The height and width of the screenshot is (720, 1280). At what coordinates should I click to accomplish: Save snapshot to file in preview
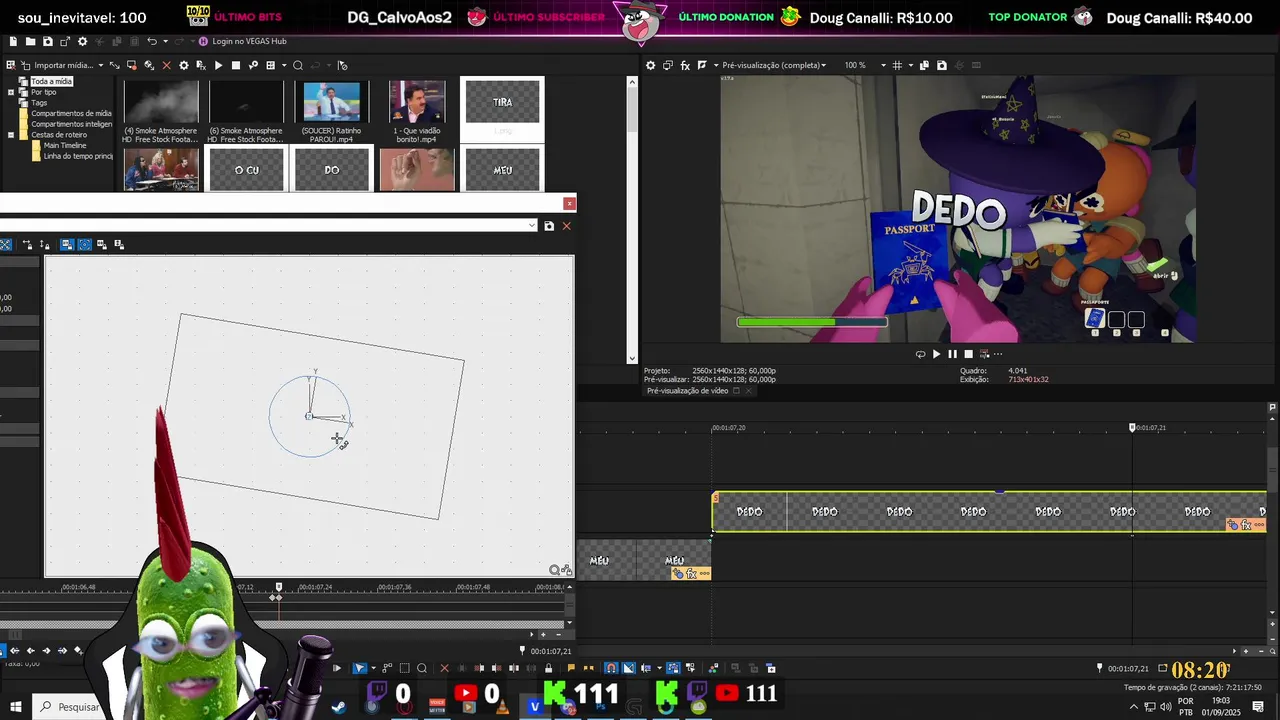click(x=941, y=65)
